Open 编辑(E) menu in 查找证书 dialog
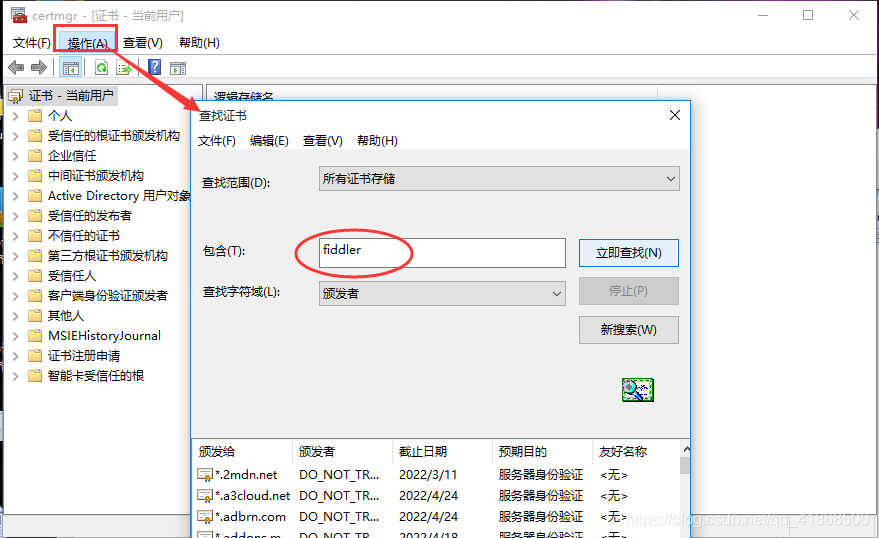Image resolution: width=879 pixels, height=538 pixels. [269, 141]
